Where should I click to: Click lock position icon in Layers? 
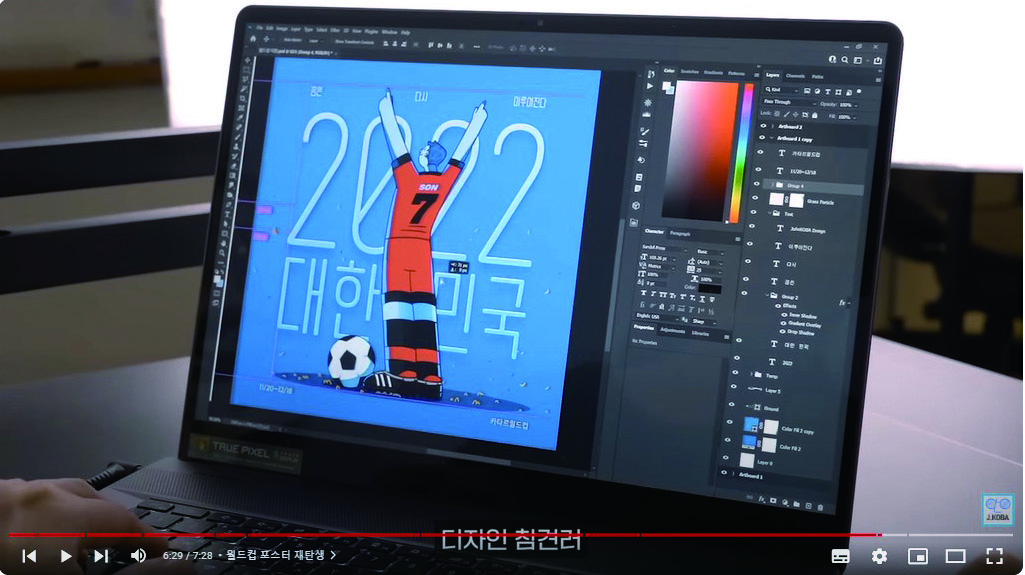pyautogui.click(x=796, y=114)
